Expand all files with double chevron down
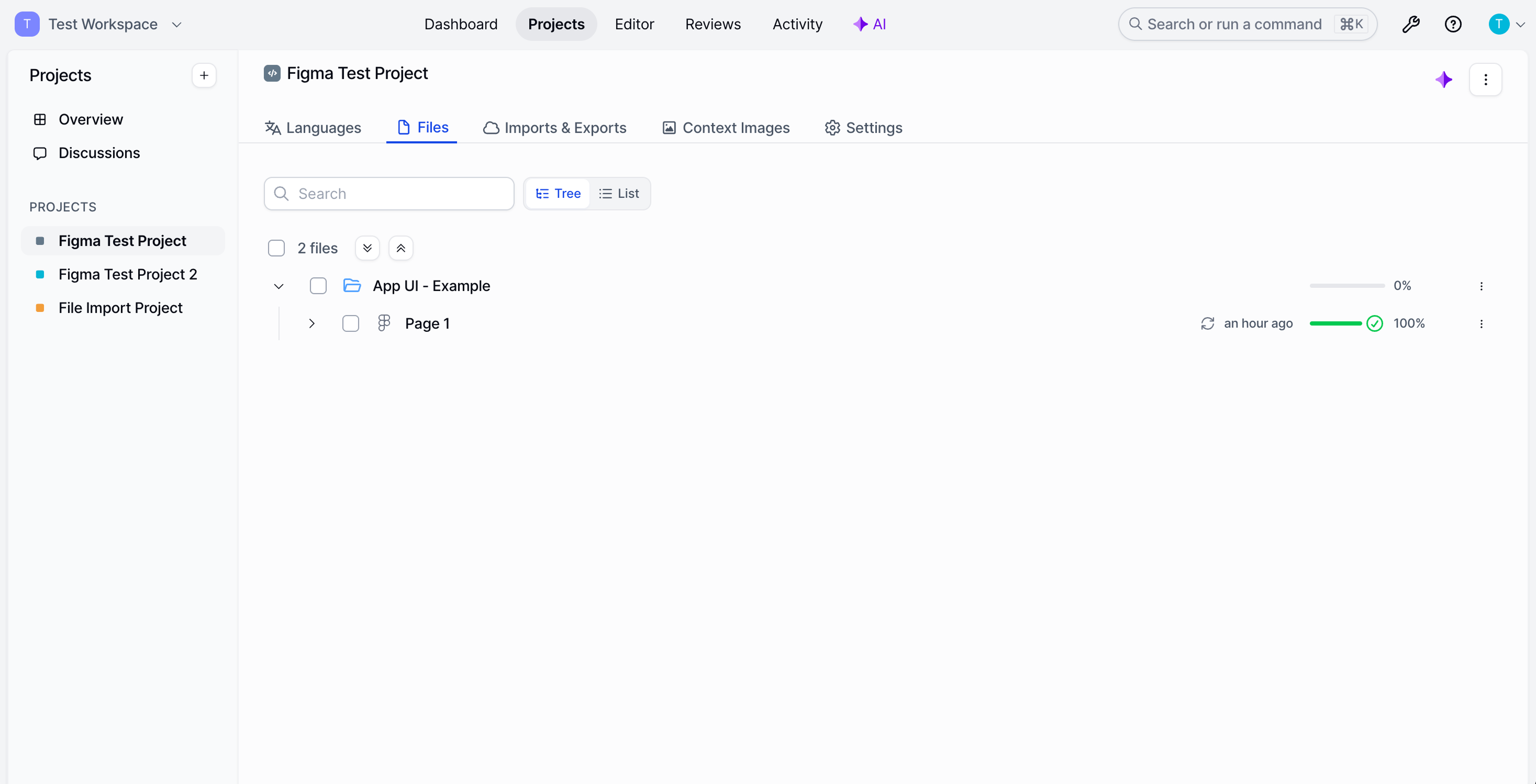This screenshot has width=1536, height=784. pyautogui.click(x=368, y=249)
